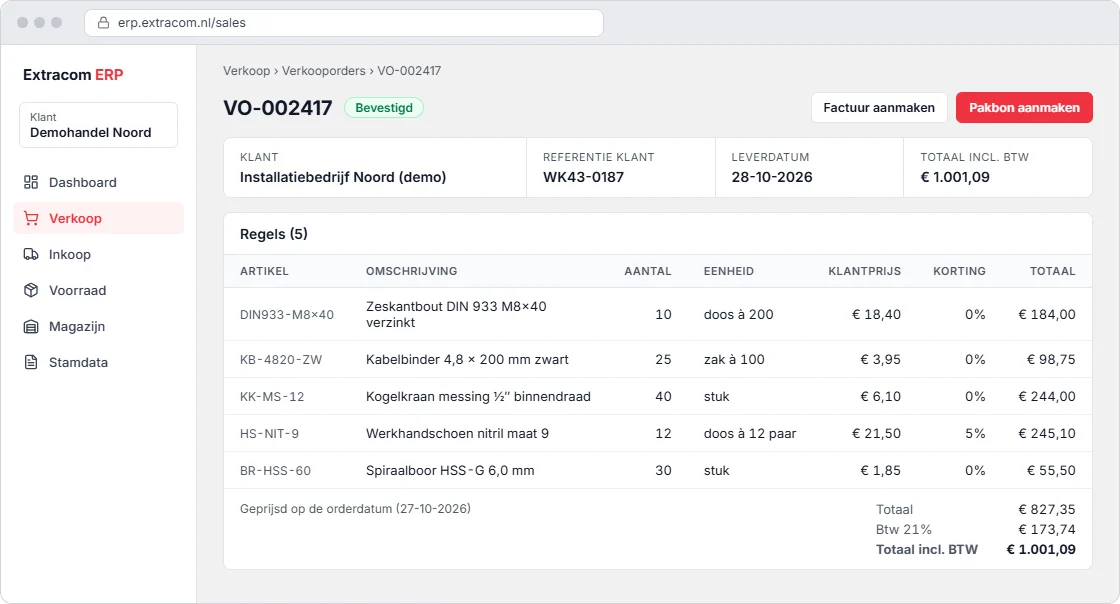Click customer price € 21,50
Viewport: 1120px width, 604px height.
[x=876, y=434]
